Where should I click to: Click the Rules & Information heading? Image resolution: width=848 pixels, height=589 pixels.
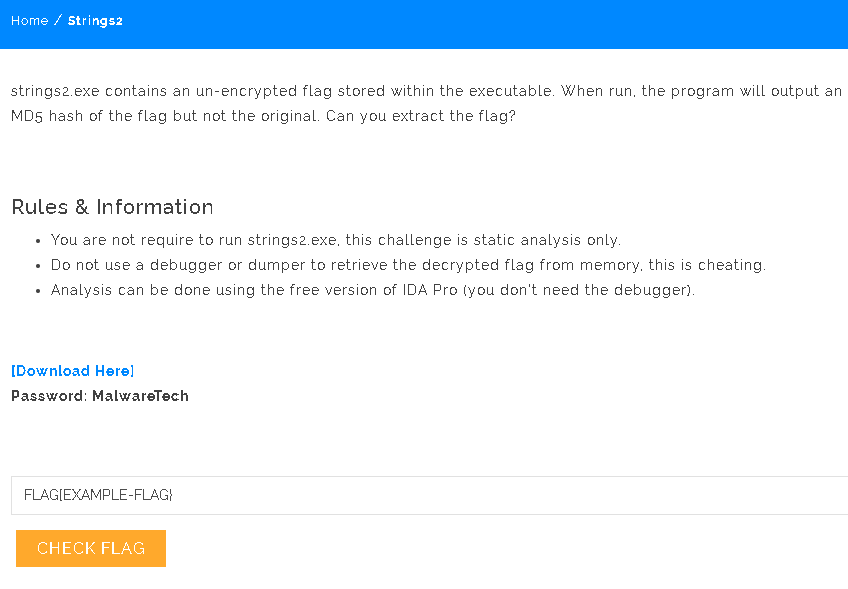112,207
